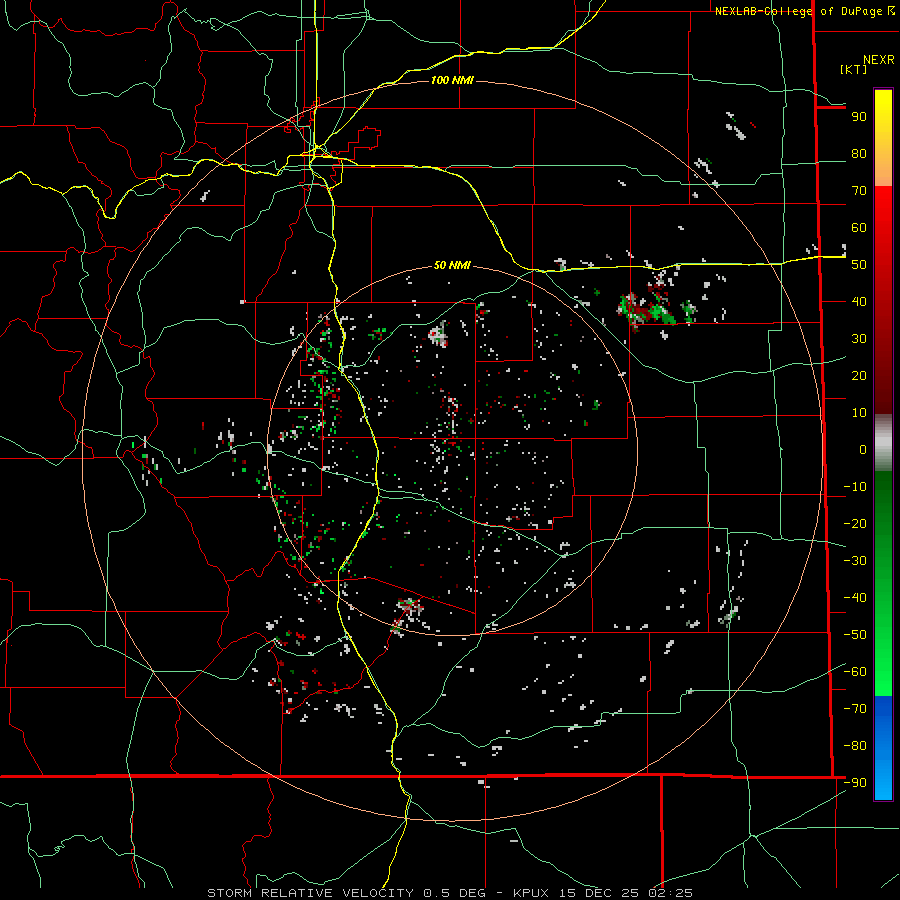Click the "NEXR" label above the color scale
900x900 pixels.
(x=878, y=60)
